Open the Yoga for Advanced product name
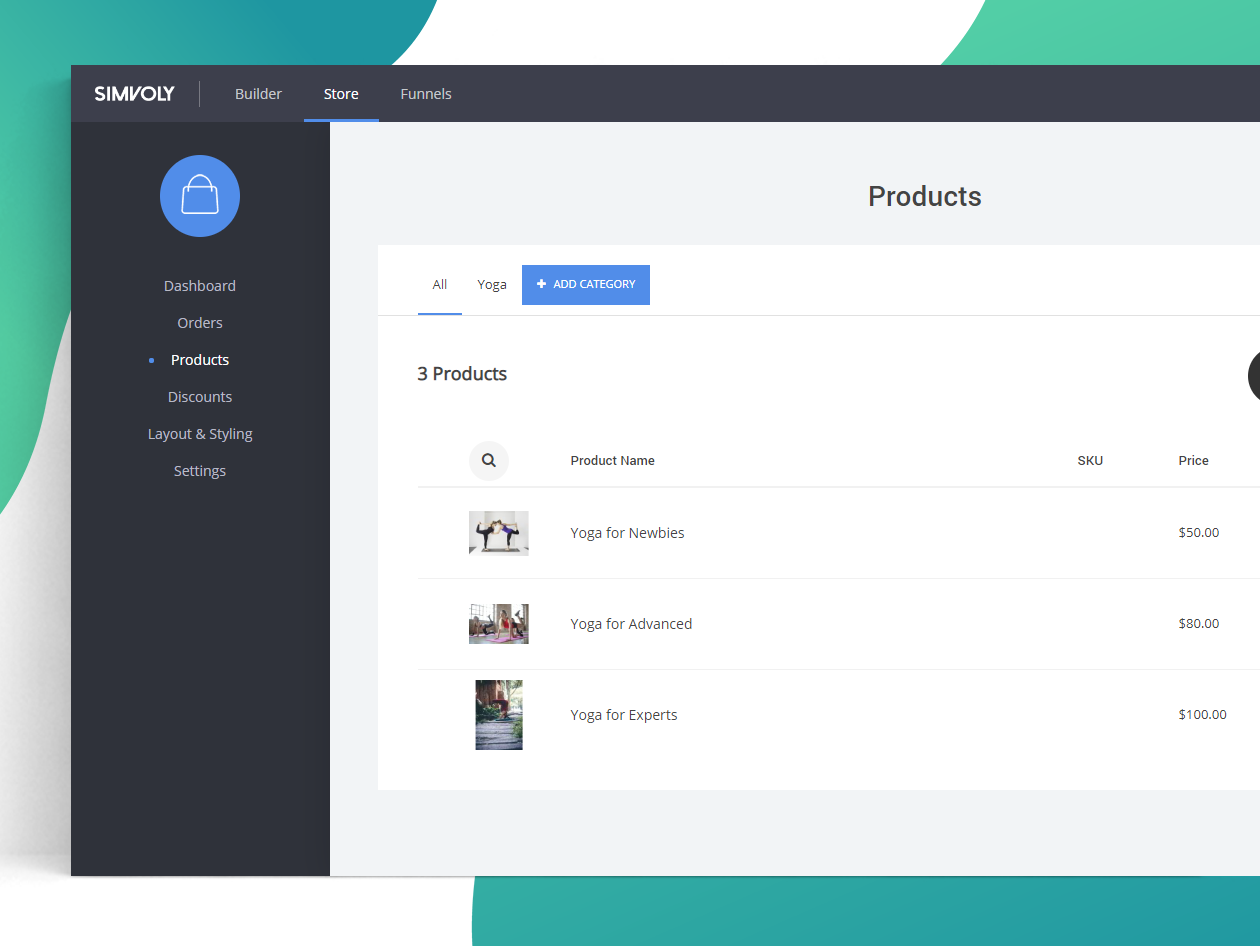Viewport: 1260px width, 946px height. click(631, 624)
